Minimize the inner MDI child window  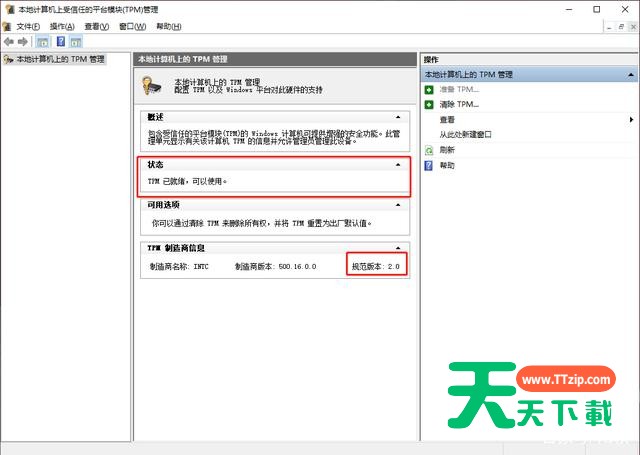pos(609,27)
